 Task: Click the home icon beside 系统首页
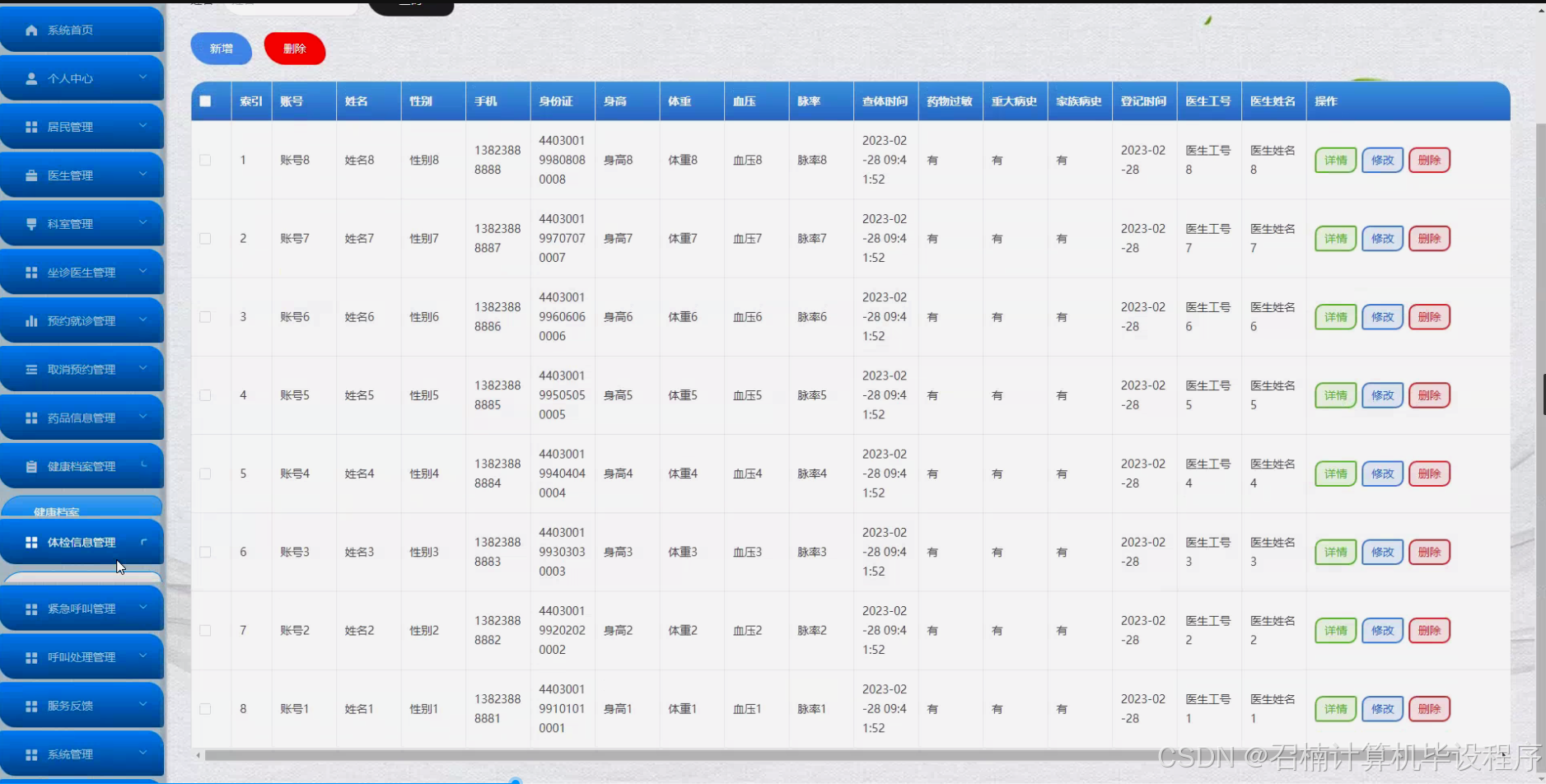[31, 30]
